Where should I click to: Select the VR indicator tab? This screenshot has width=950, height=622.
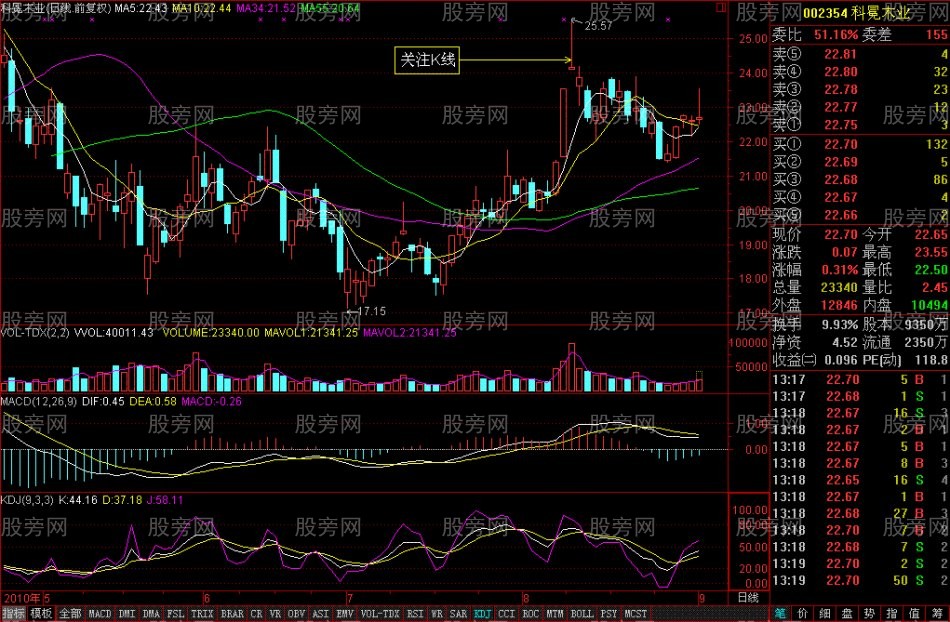click(275, 614)
